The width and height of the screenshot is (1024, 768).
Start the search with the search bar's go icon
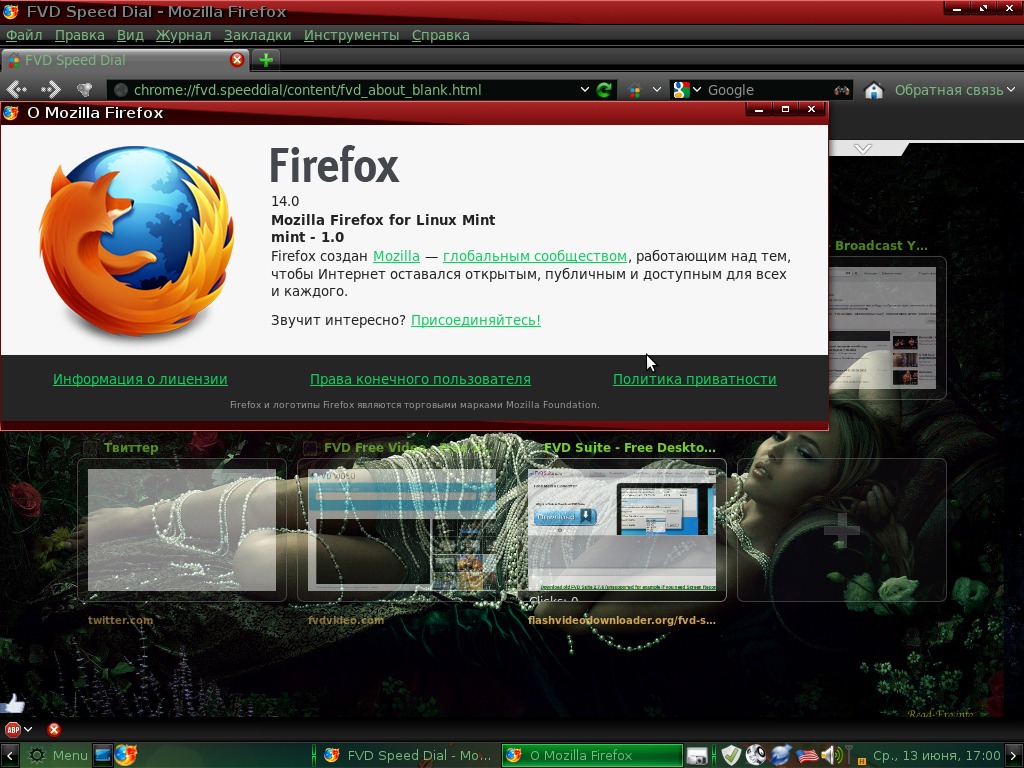842,90
